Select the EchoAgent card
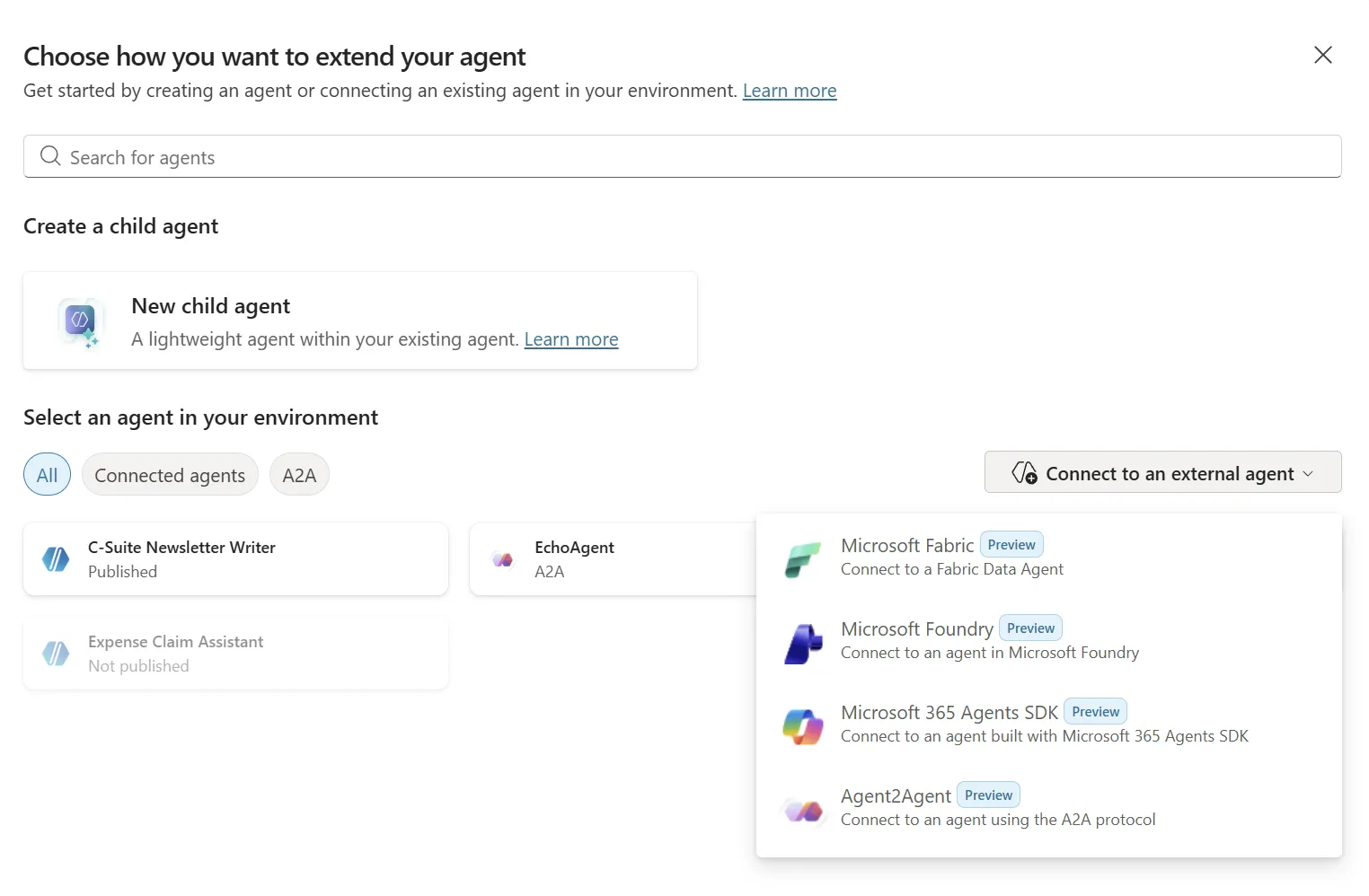The width and height of the screenshot is (1369, 896). (613, 558)
